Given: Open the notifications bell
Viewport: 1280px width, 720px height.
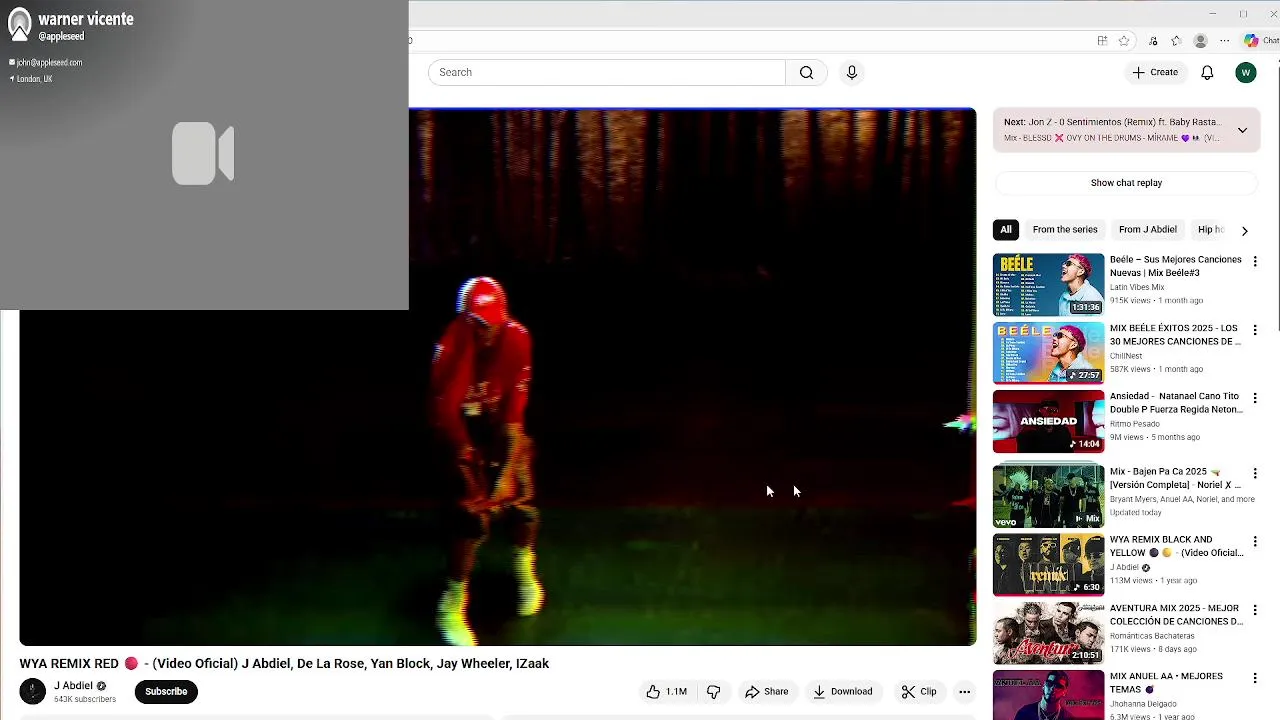Looking at the screenshot, I should tap(1207, 72).
